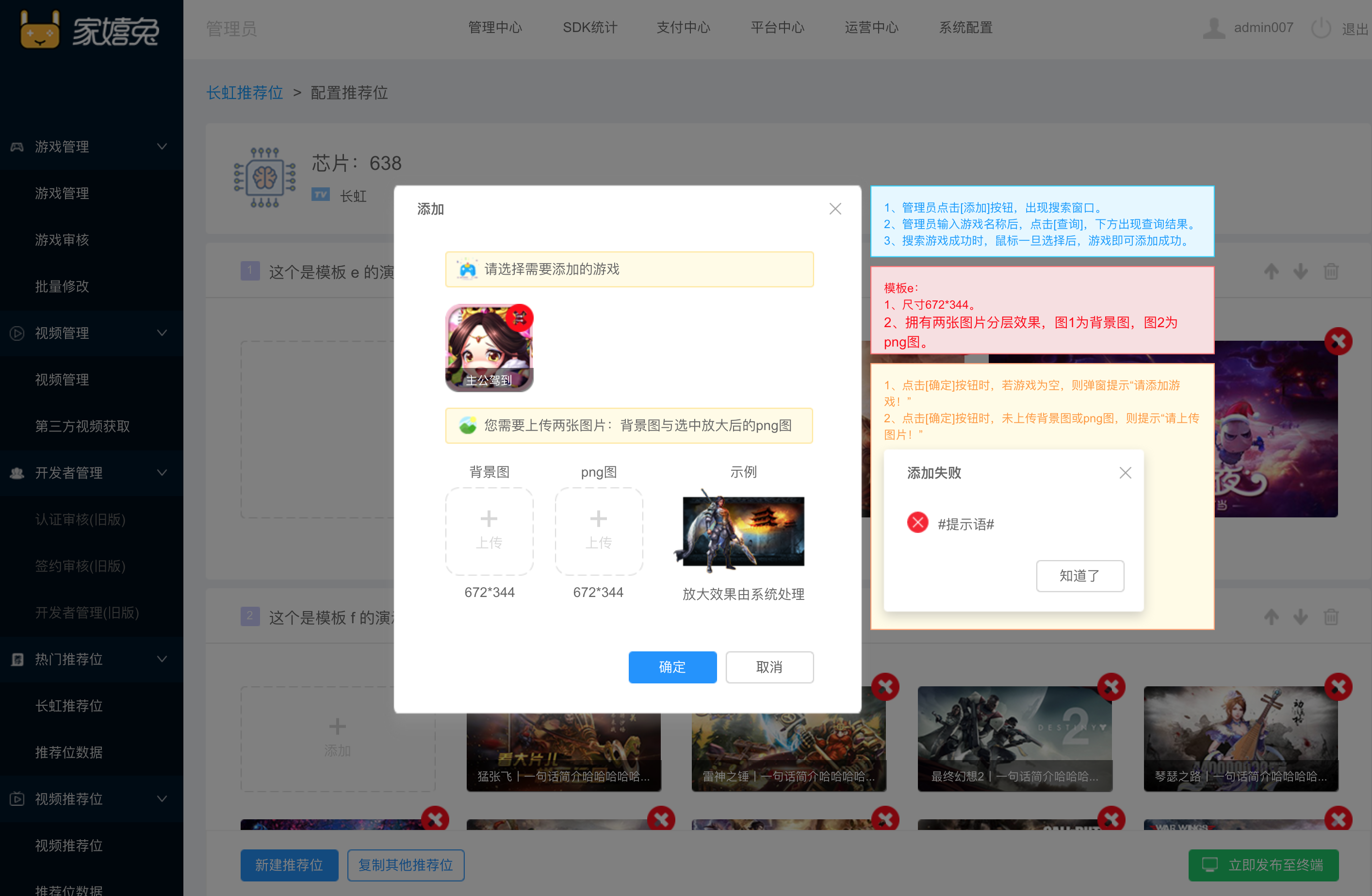Open the 支付中心 top menu

(x=683, y=28)
